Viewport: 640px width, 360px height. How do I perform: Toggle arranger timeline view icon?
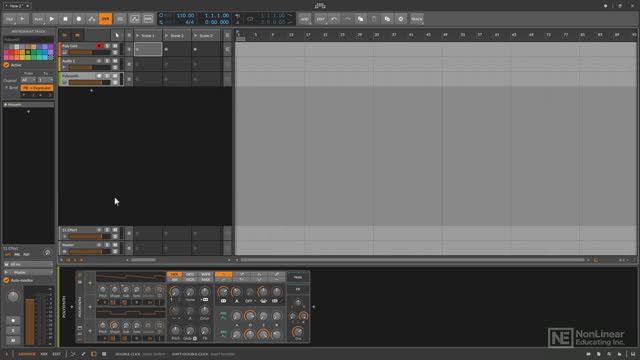tap(64, 35)
